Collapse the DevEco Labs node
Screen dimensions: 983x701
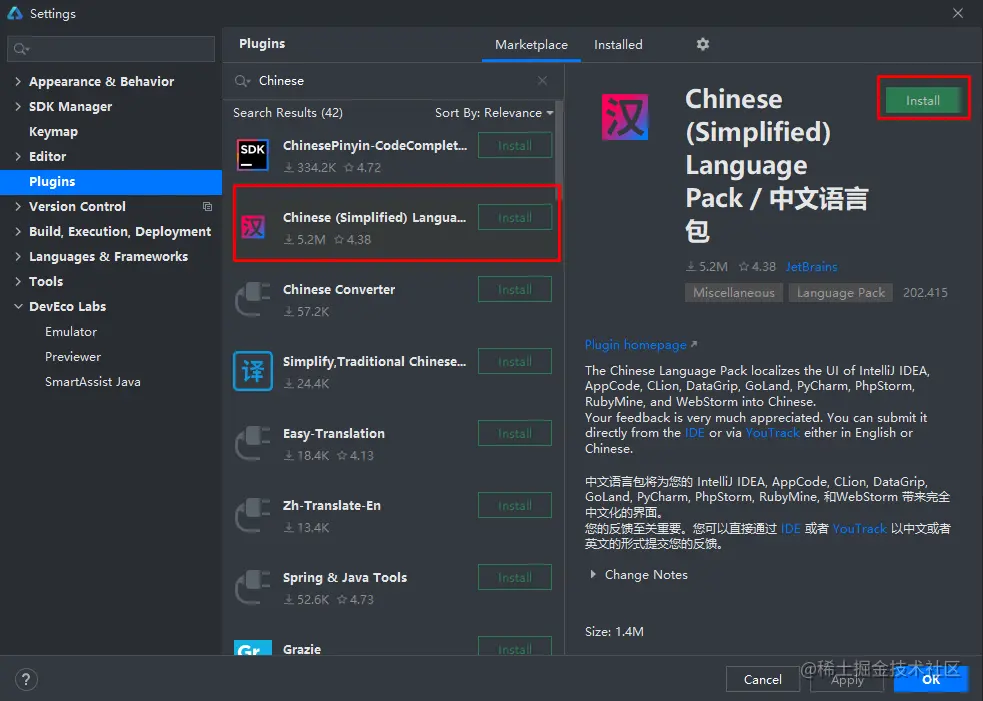coord(18,307)
